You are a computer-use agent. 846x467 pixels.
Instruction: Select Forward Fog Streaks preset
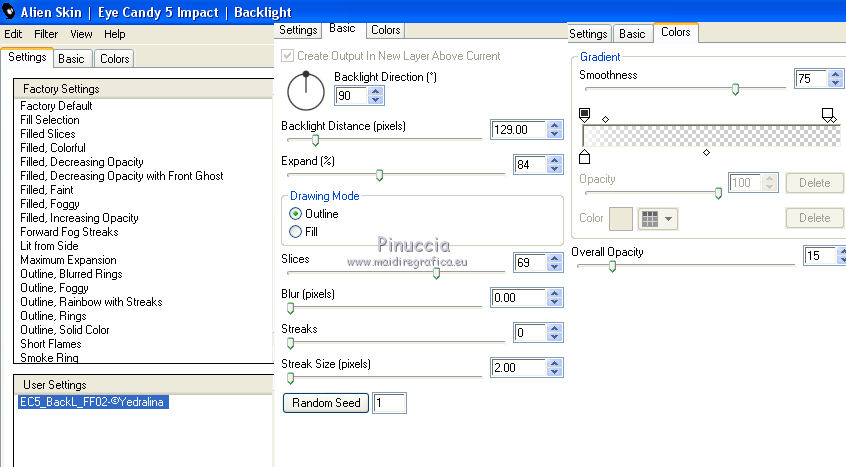(x=69, y=232)
